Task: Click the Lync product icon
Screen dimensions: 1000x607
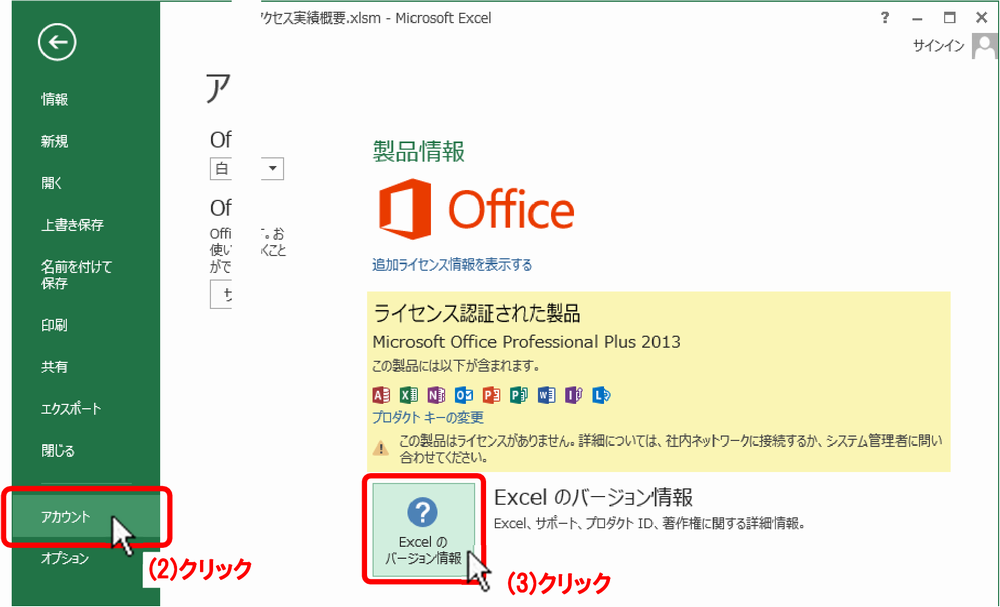Action: (x=601, y=395)
